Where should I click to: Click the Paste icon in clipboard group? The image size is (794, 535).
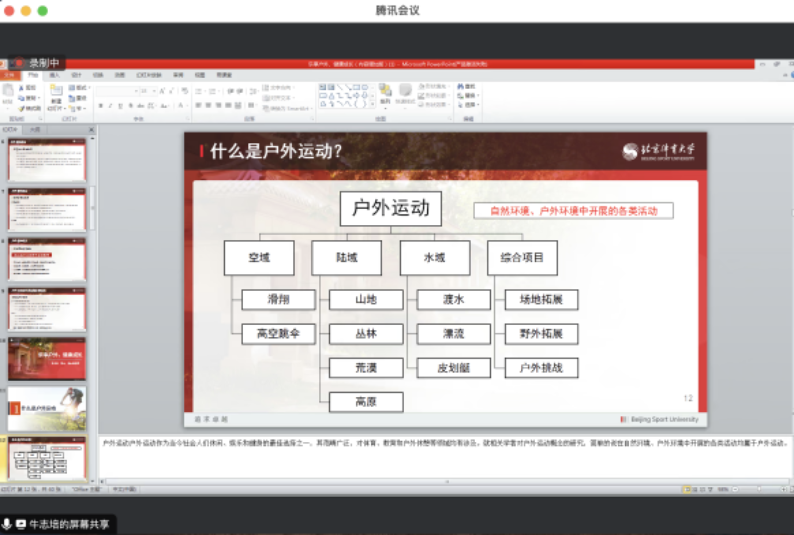[9, 92]
